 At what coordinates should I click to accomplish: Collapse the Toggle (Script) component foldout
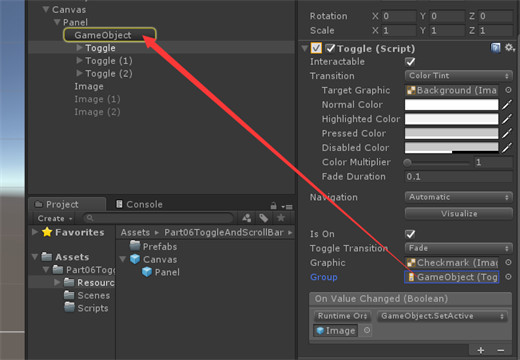304,48
